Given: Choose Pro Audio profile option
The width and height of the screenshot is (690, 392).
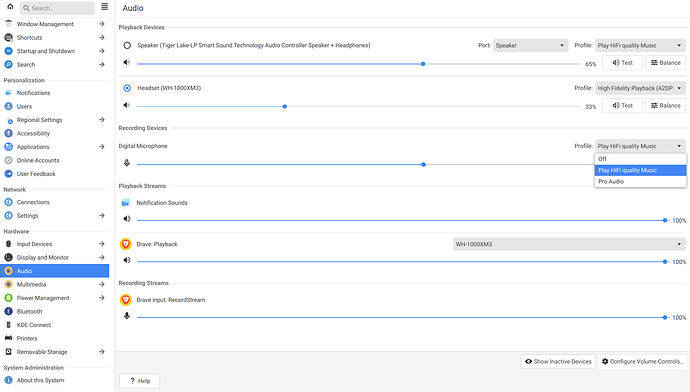Looking at the screenshot, I should point(640,182).
